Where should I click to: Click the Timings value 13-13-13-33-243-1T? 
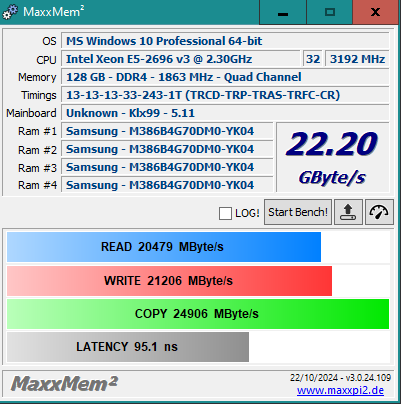pyautogui.click(x=225, y=95)
